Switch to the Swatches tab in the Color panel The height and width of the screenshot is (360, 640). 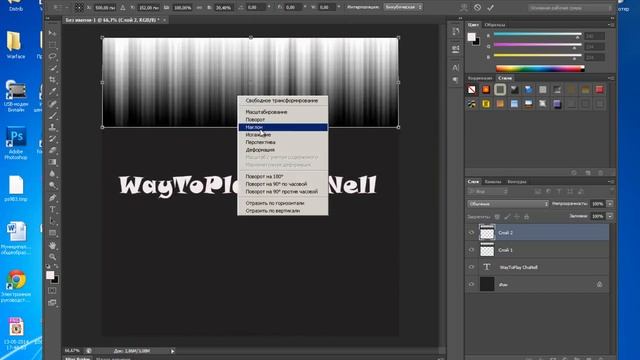coord(495,25)
